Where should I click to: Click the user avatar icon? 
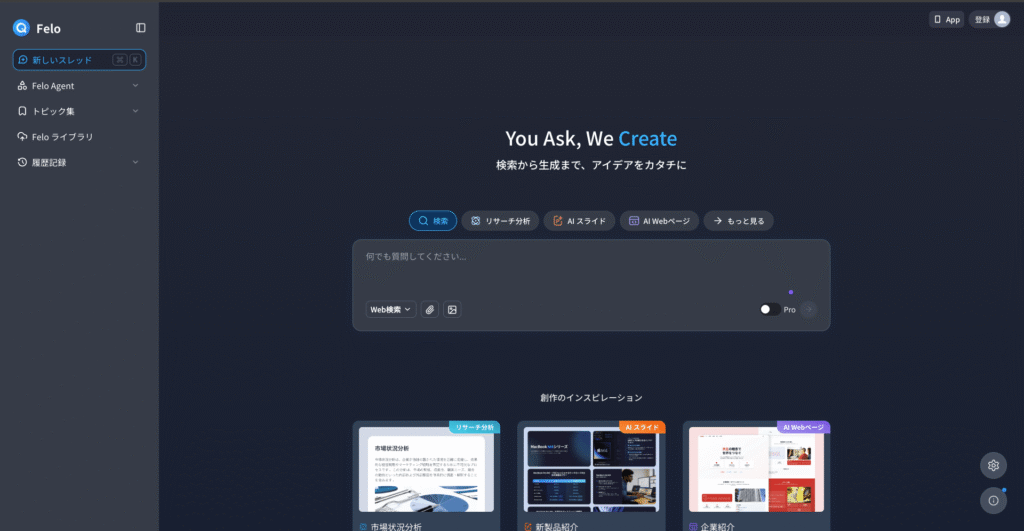click(x=1001, y=19)
